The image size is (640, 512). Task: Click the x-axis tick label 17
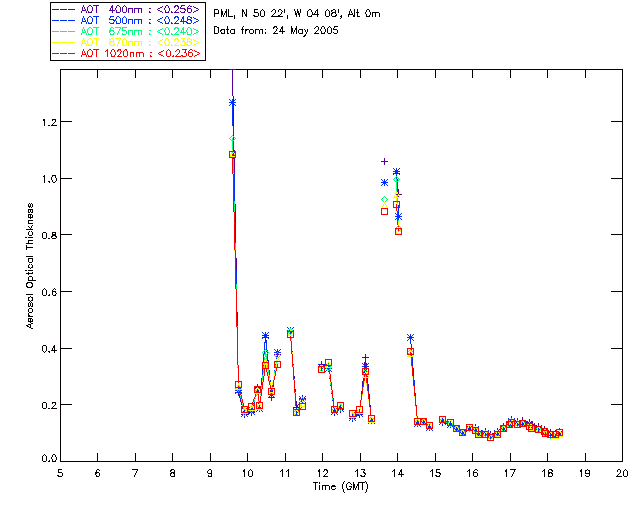click(510, 473)
